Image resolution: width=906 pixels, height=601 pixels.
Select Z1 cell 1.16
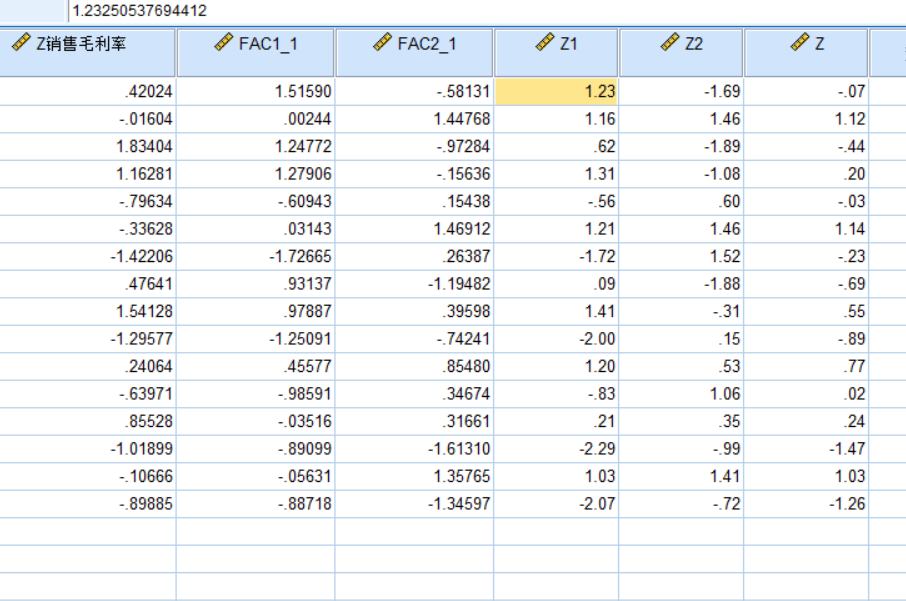(x=556, y=119)
